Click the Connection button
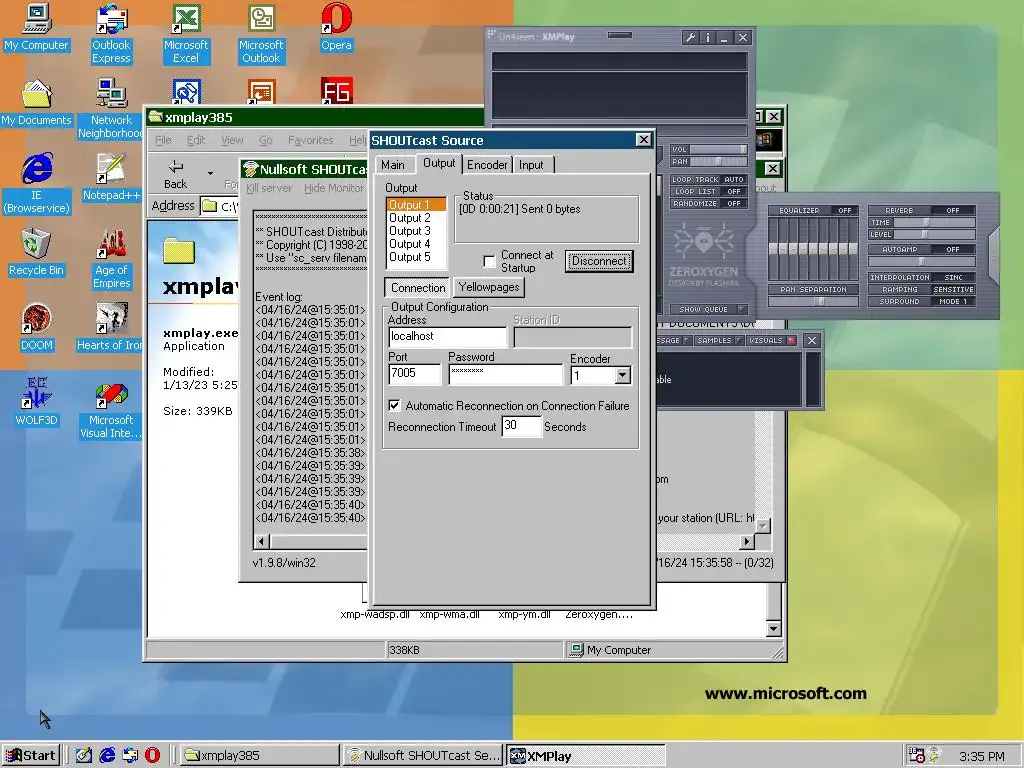Viewport: 1024px width, 768px height. tap(418, 287)
